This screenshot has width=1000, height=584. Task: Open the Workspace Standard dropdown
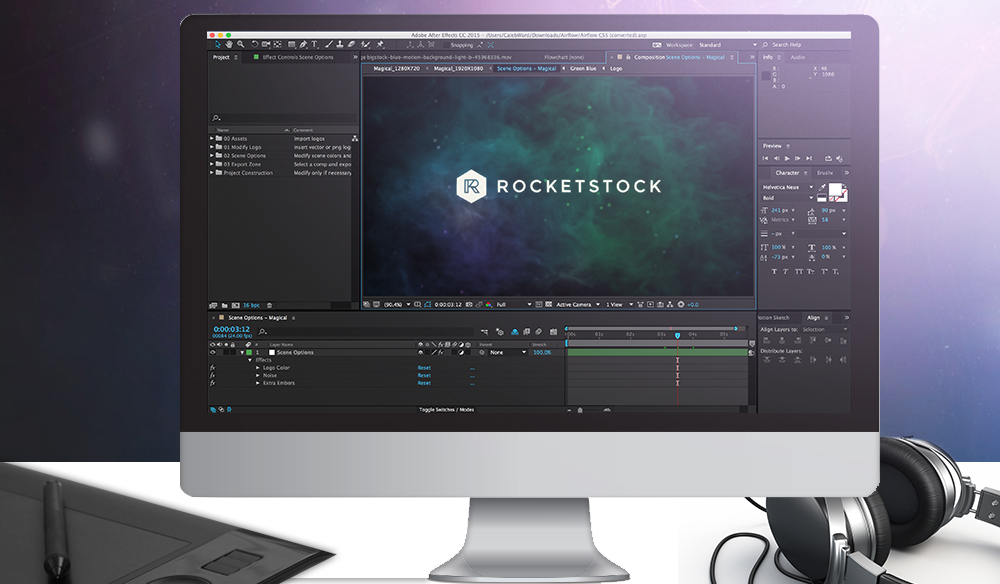coord(727,45)
